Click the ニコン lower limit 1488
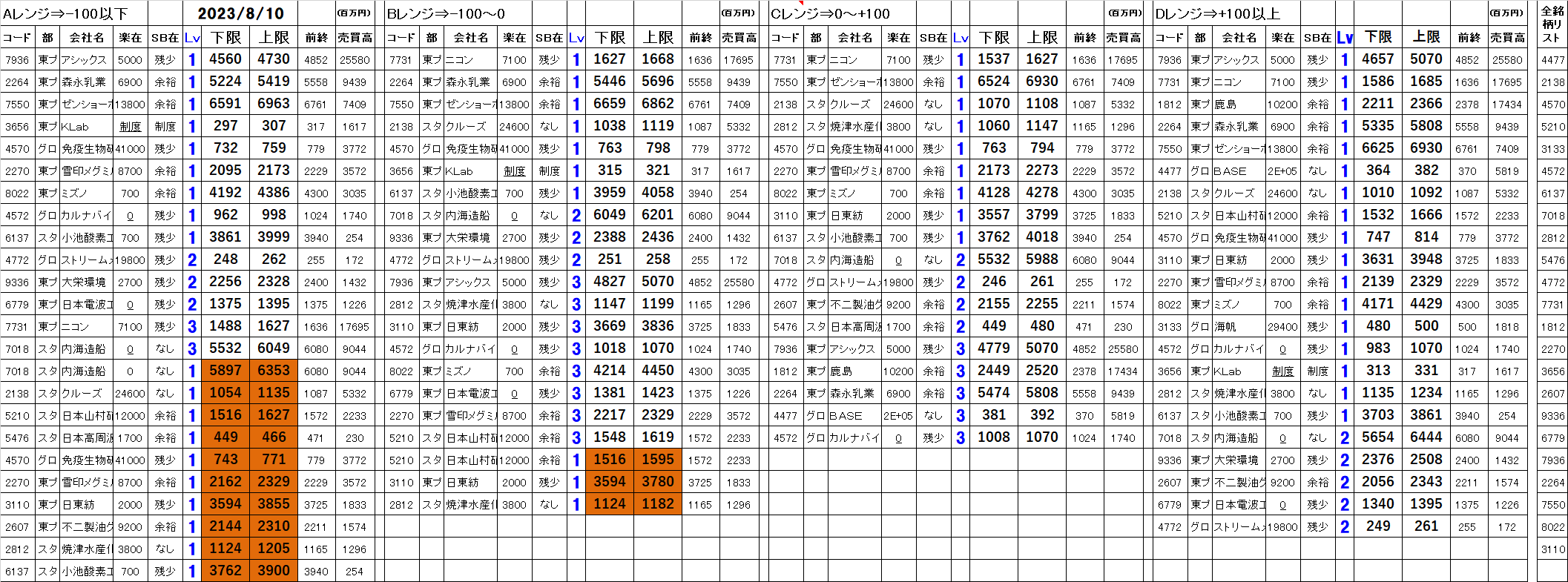This screenshot has height=582, width=1568. pos(225,326)
